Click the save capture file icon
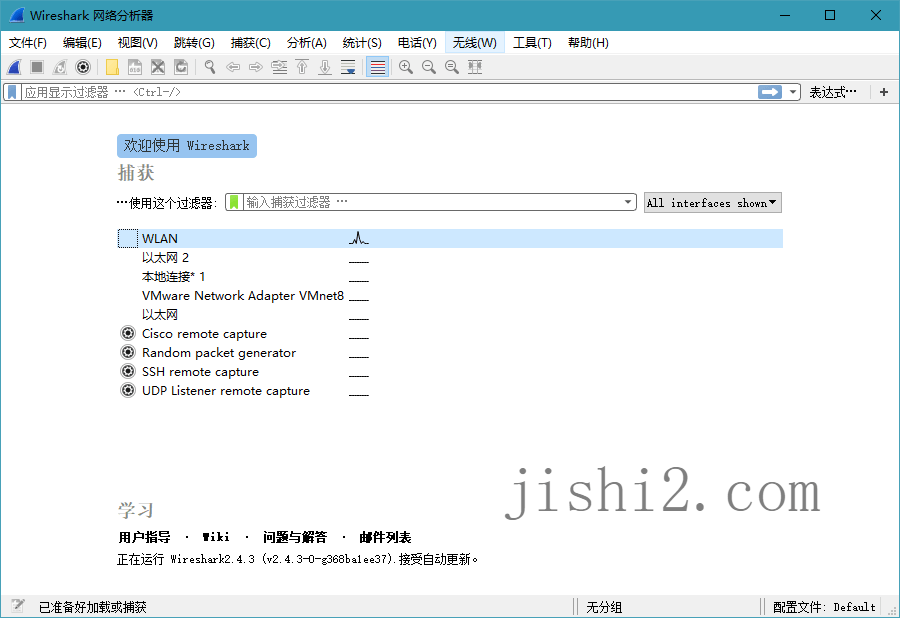The image size is (900, 618). (135, 67)
